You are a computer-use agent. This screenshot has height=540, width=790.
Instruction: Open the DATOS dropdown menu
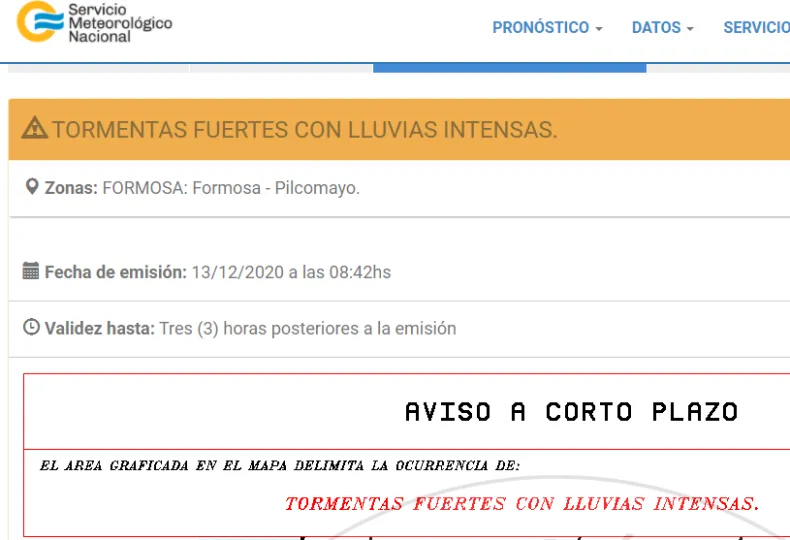point(663,27)
